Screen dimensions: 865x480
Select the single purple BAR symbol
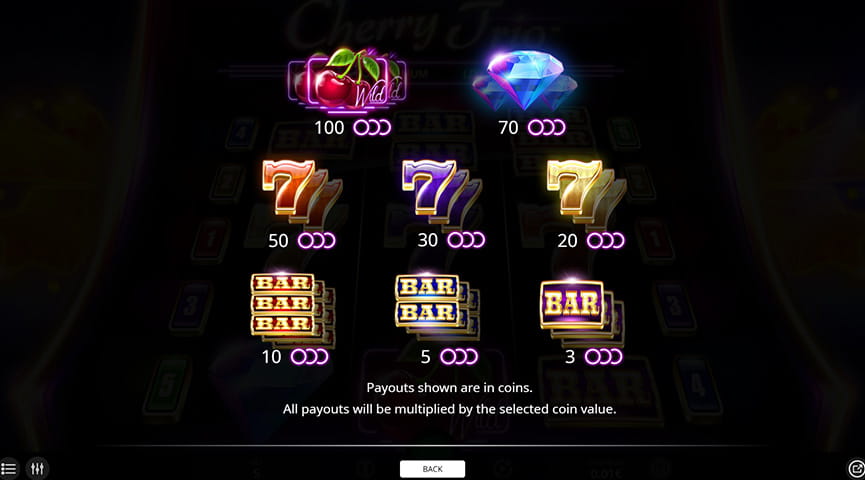click(x=582, y=309)
